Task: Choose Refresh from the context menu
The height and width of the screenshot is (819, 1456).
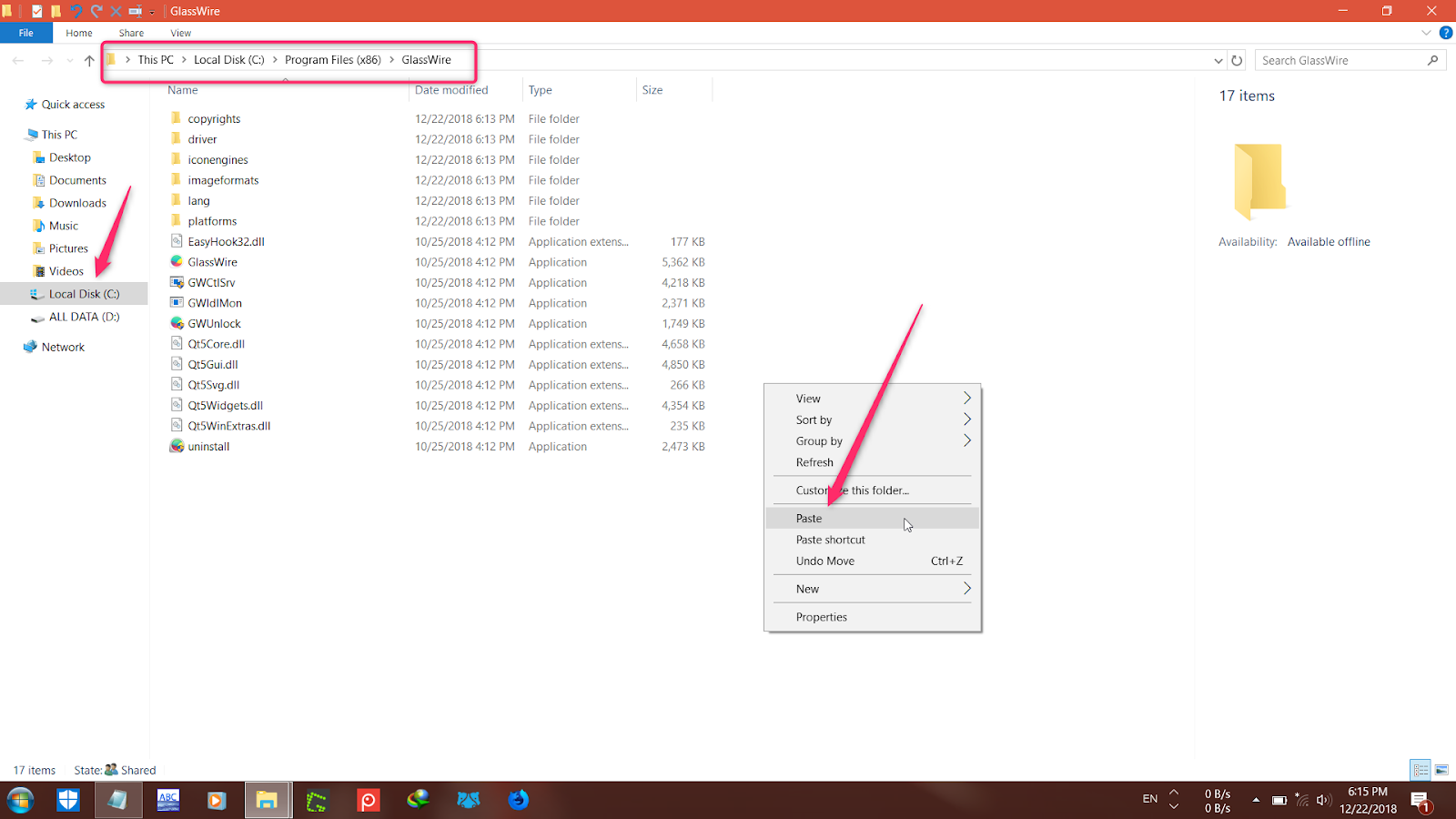Action: coord(872,462)
